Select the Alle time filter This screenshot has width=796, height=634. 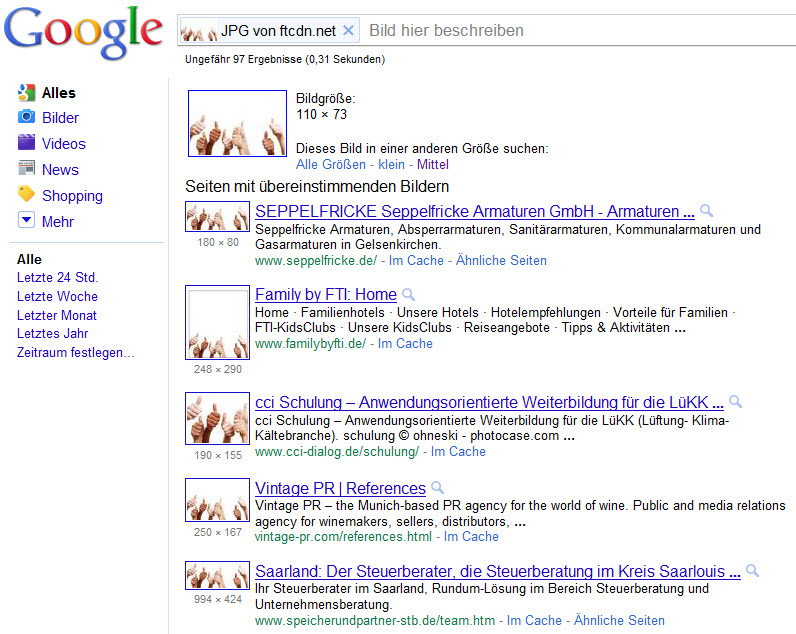29,259
